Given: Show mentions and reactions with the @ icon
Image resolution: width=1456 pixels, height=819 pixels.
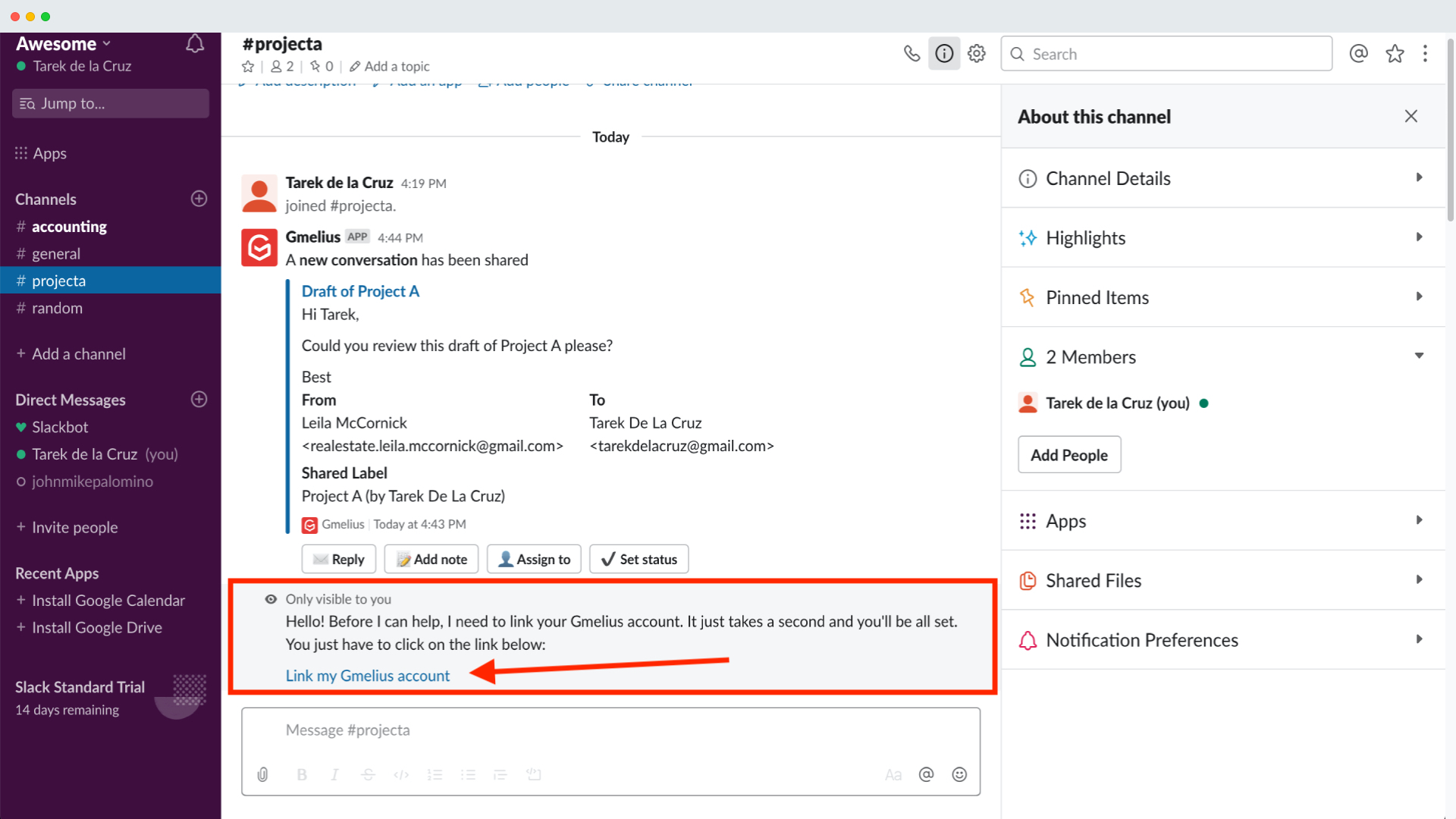Looking at the screenshot, I should point(1358,53).
